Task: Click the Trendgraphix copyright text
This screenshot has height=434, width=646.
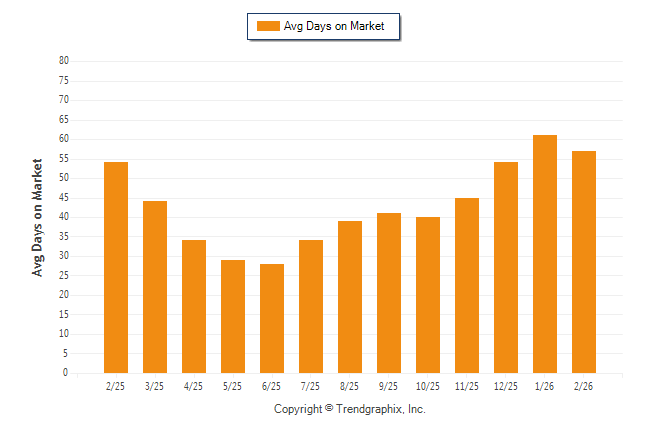Action: point(350,409)
